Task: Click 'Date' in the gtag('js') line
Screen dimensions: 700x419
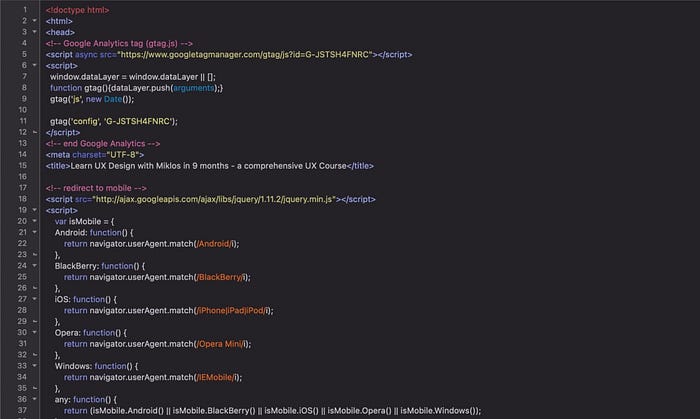Action: click(x=113, y=99)
